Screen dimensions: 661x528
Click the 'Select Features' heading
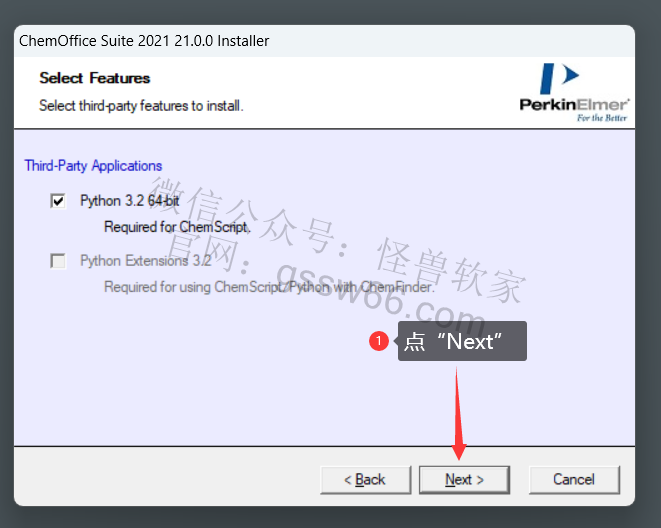click(x=95, y=78)
